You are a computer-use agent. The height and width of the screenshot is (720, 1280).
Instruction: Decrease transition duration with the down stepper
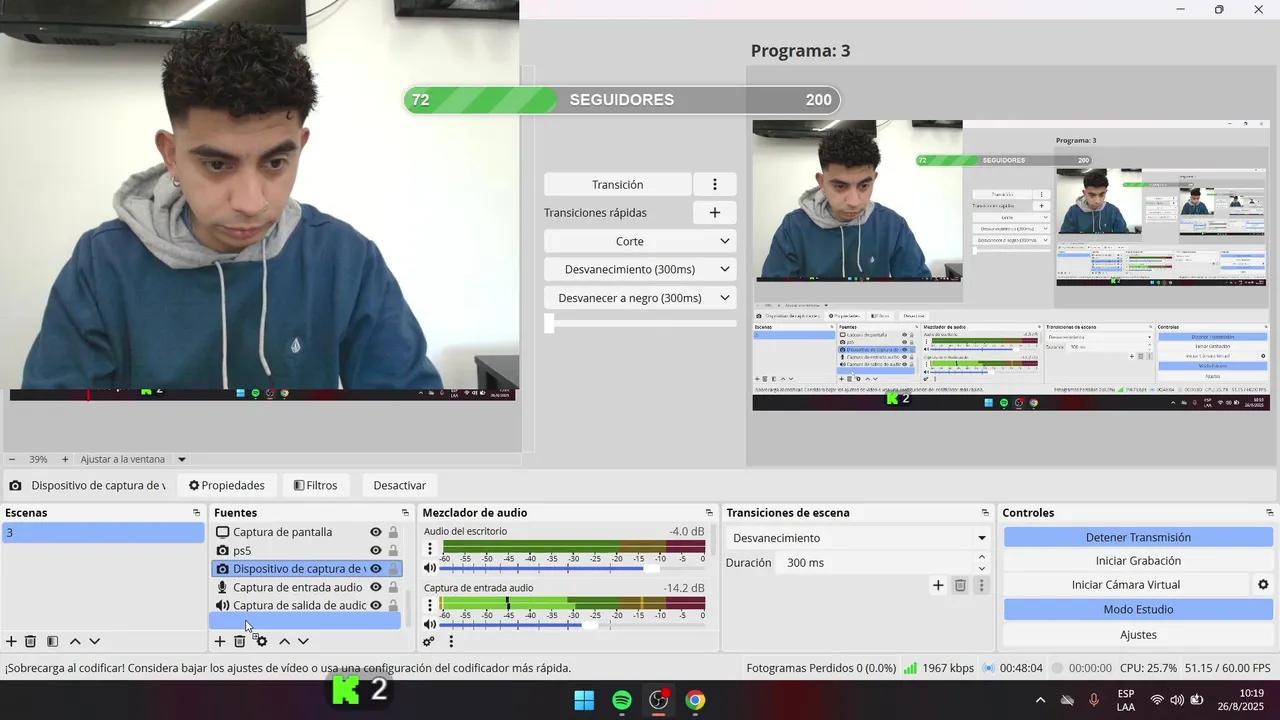[981, 569]
